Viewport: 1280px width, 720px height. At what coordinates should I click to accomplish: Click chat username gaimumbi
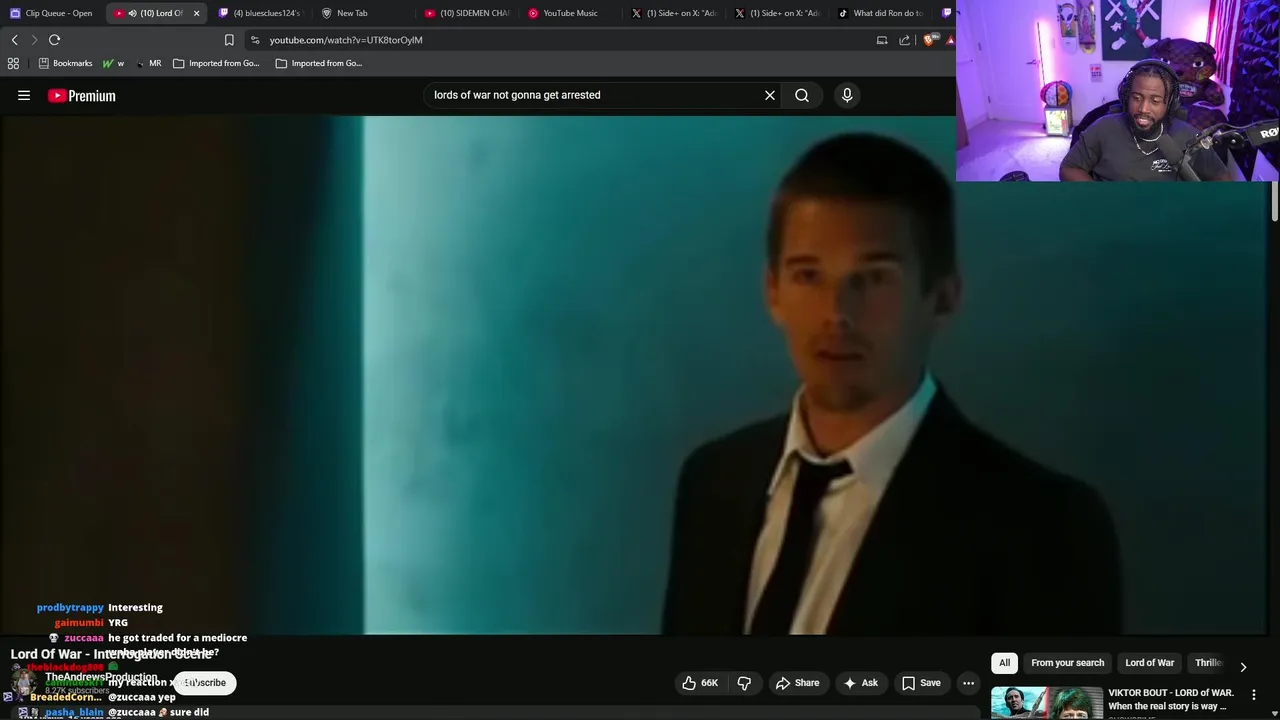tap(77, 622)
